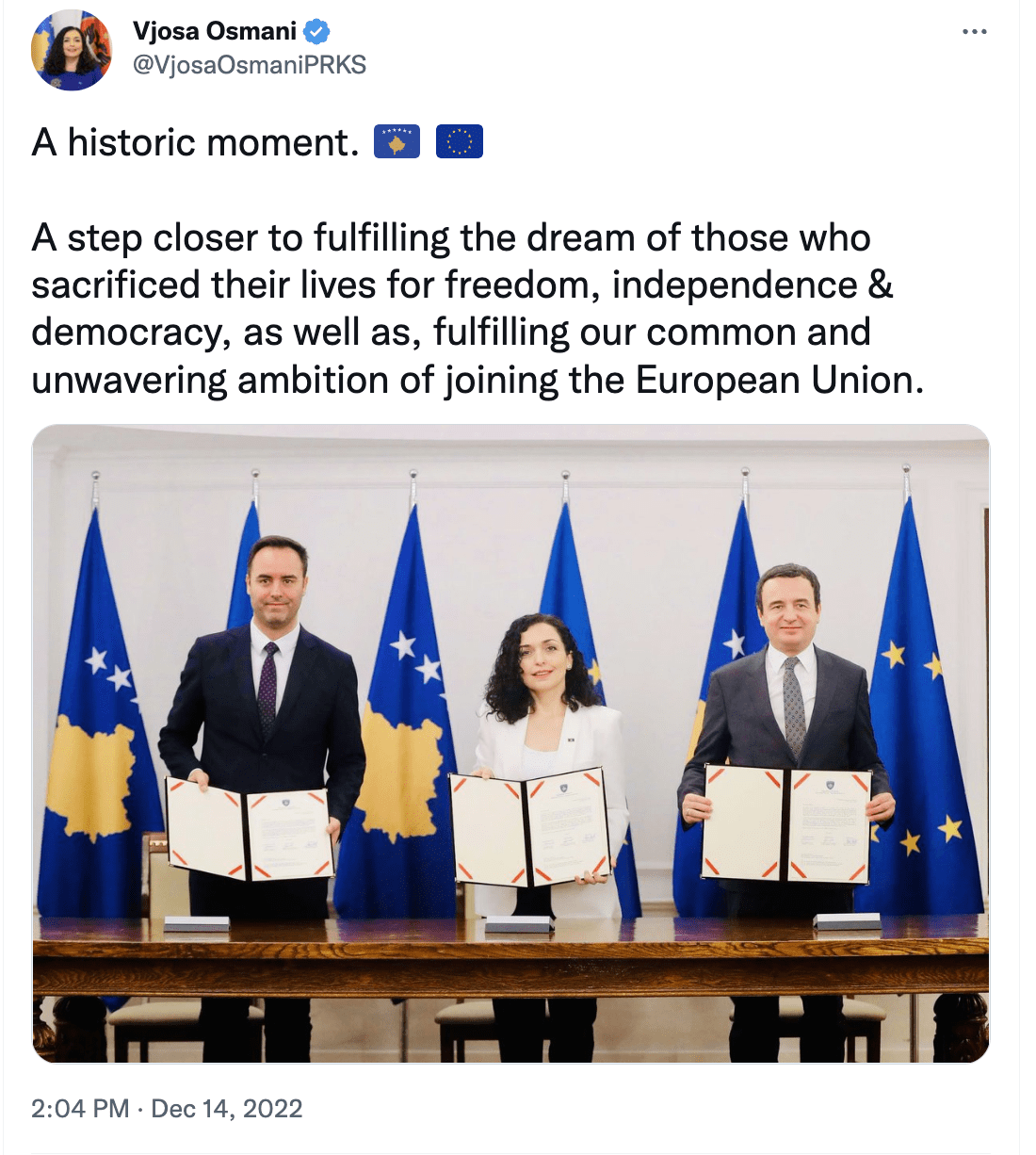Visit the @VjosaOsmaniPRKS handle link
This screenshot has height=1155, width=1036.
coord(249,64)
